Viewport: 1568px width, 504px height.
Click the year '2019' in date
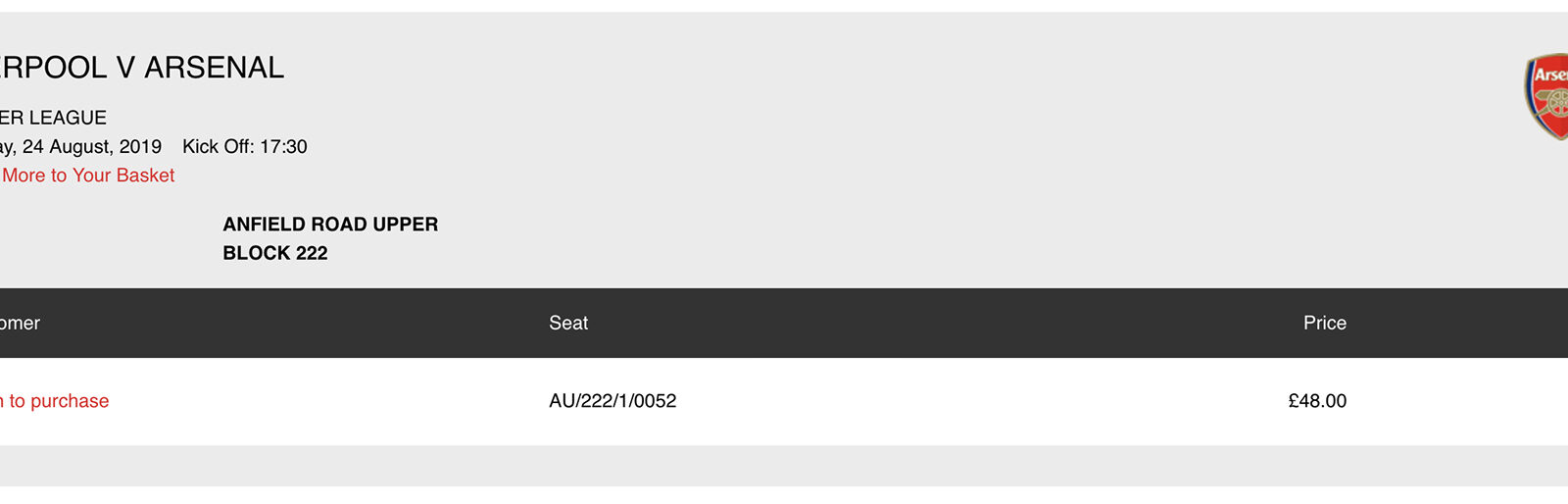click(140, 147)
